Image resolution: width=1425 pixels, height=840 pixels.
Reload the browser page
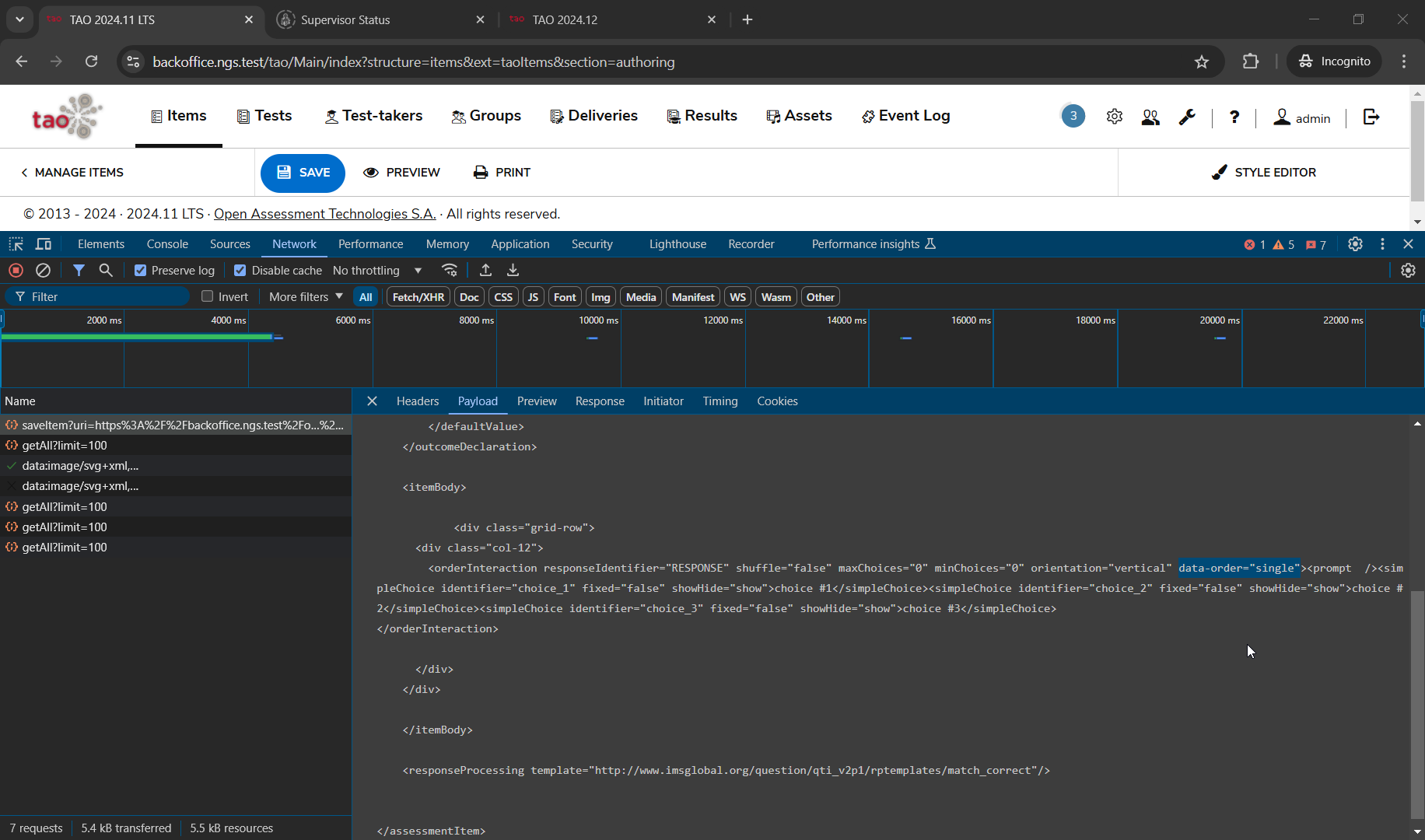(x=91, y=61)
